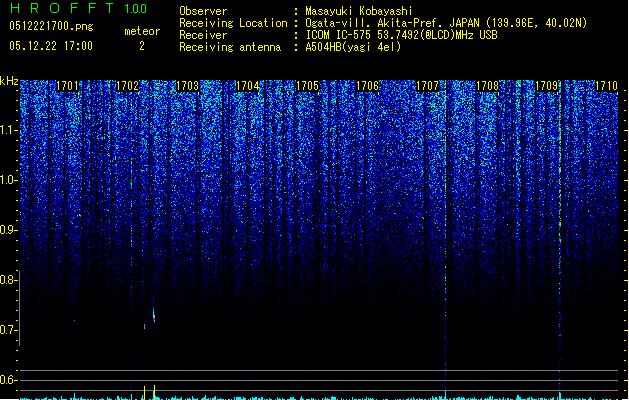Viewport: 629px width, 400px height.
Task: Click the kHz axis unit label
Action: pos(9,81)
